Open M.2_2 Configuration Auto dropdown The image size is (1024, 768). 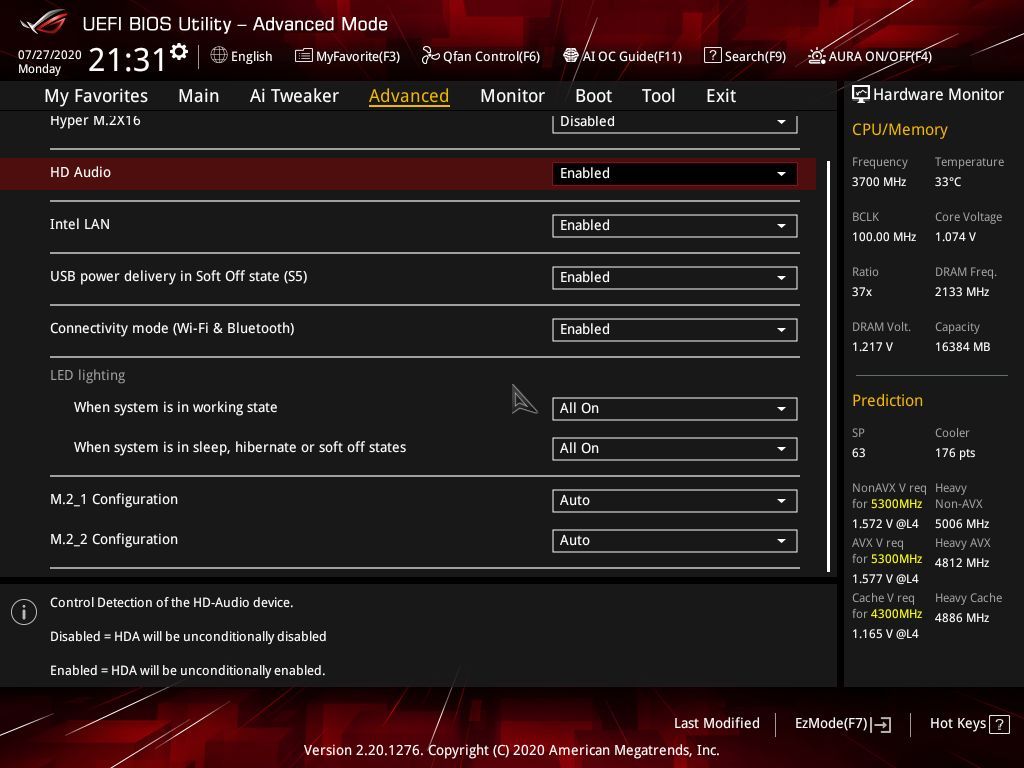tap(675, 541)
